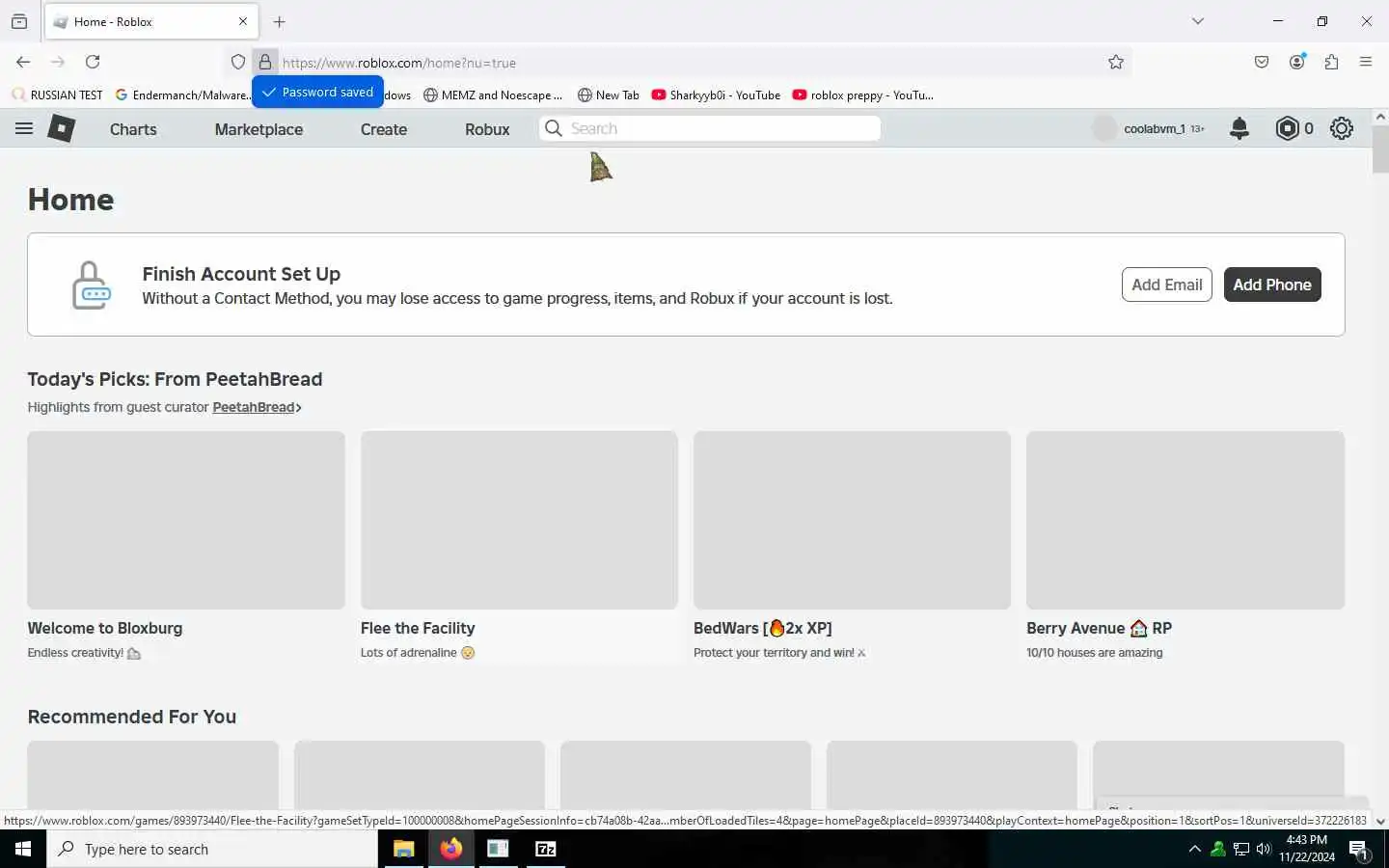
Task: Go back with the browser back arrow
Action: point(23,62)
